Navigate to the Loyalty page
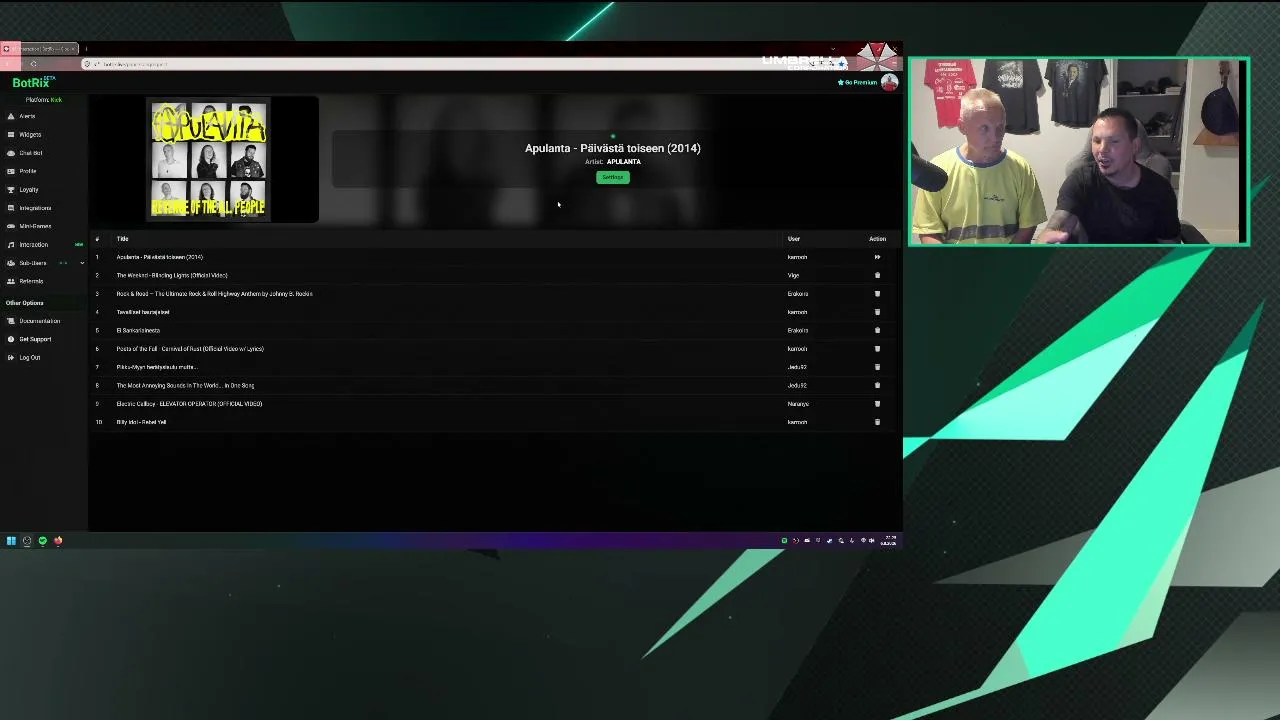The width and height of the screenshot is (1280, 720). [x=29, y=189]
